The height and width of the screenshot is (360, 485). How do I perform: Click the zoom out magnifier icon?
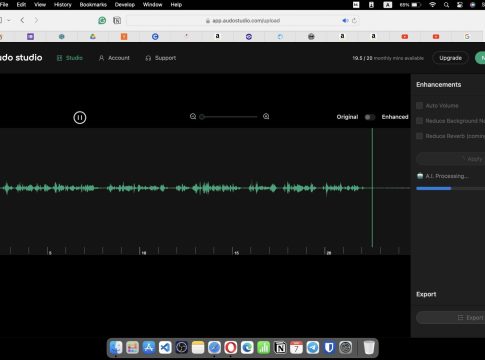(x=193, y=116)
